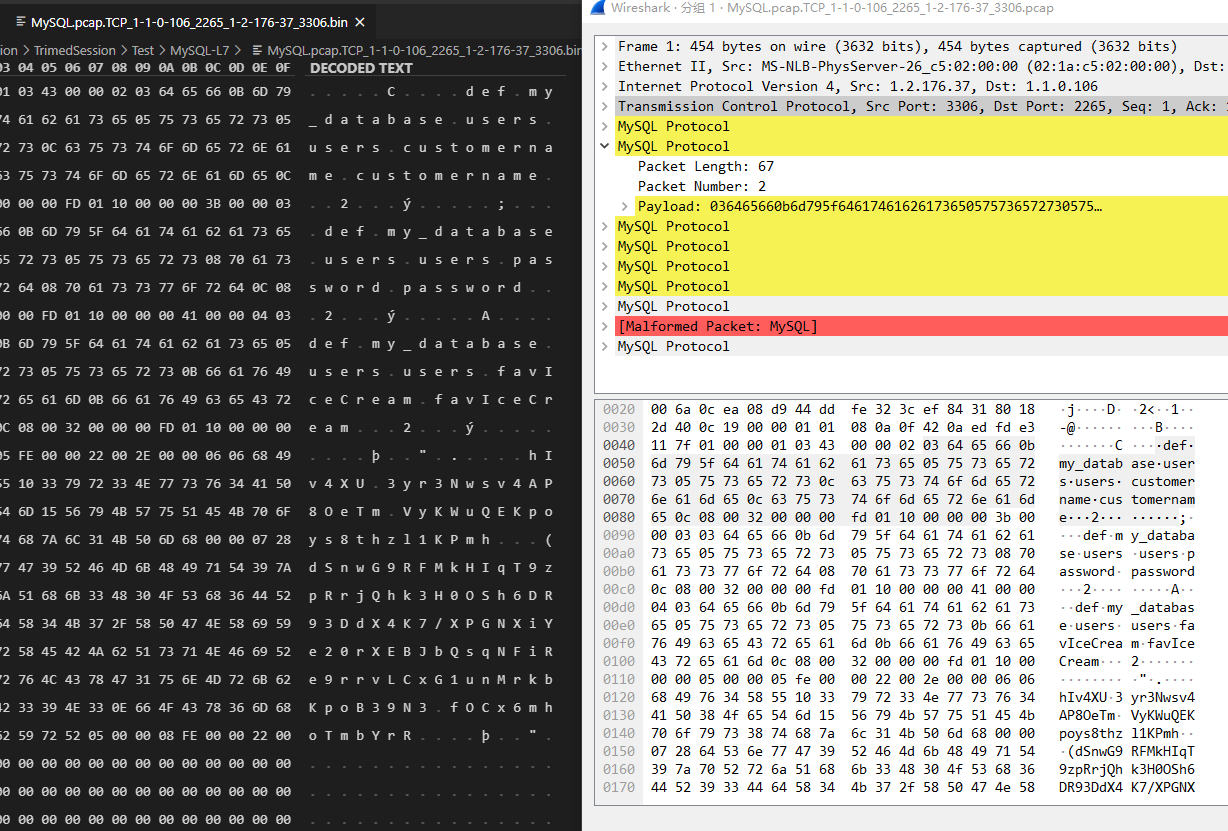Expand the Malformed Packet entry

click(604, 325)
